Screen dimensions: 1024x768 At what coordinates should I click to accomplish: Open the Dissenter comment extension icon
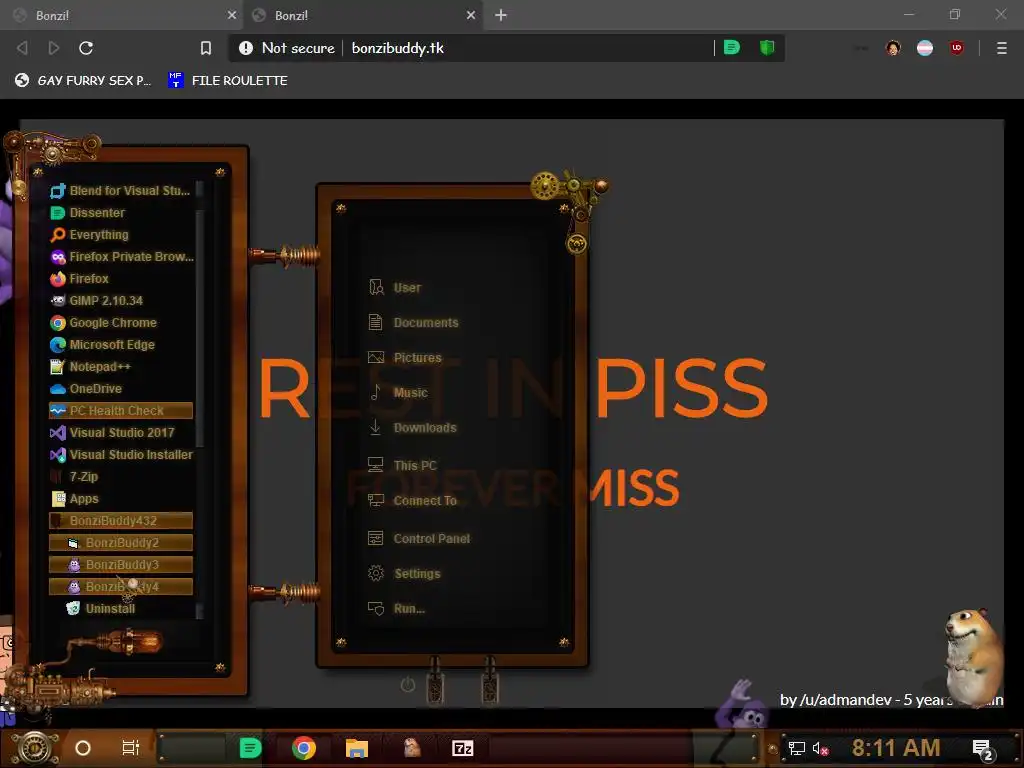732,47
